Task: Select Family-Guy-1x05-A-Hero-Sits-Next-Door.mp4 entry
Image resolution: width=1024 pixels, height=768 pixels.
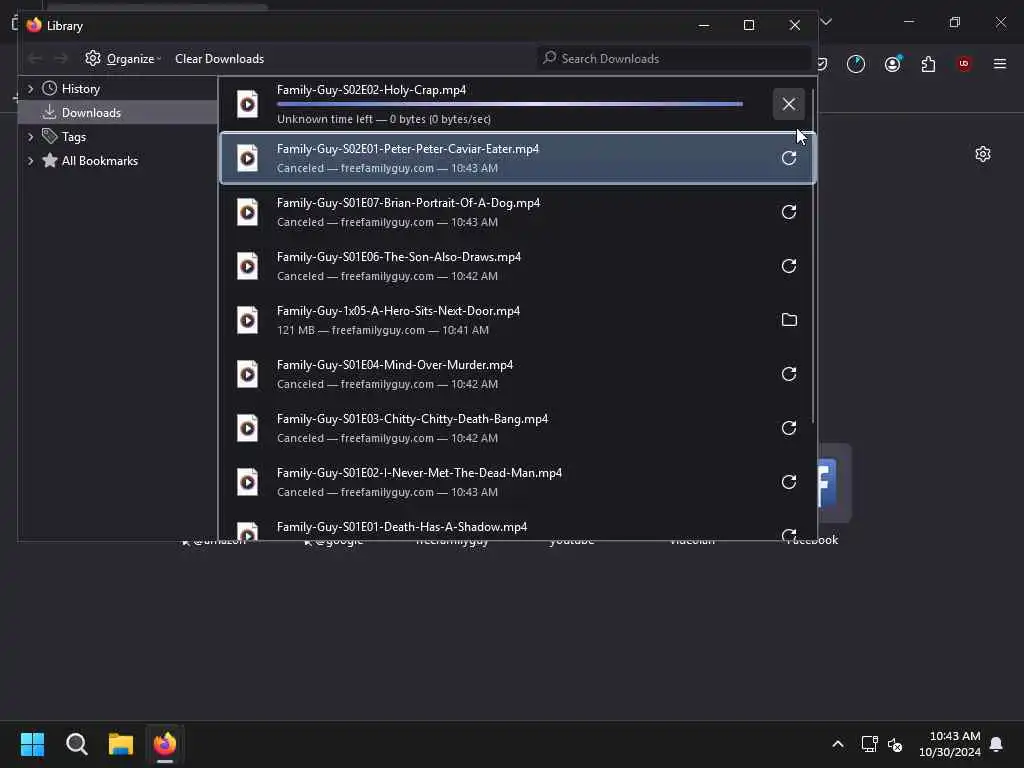Action: 517,320
